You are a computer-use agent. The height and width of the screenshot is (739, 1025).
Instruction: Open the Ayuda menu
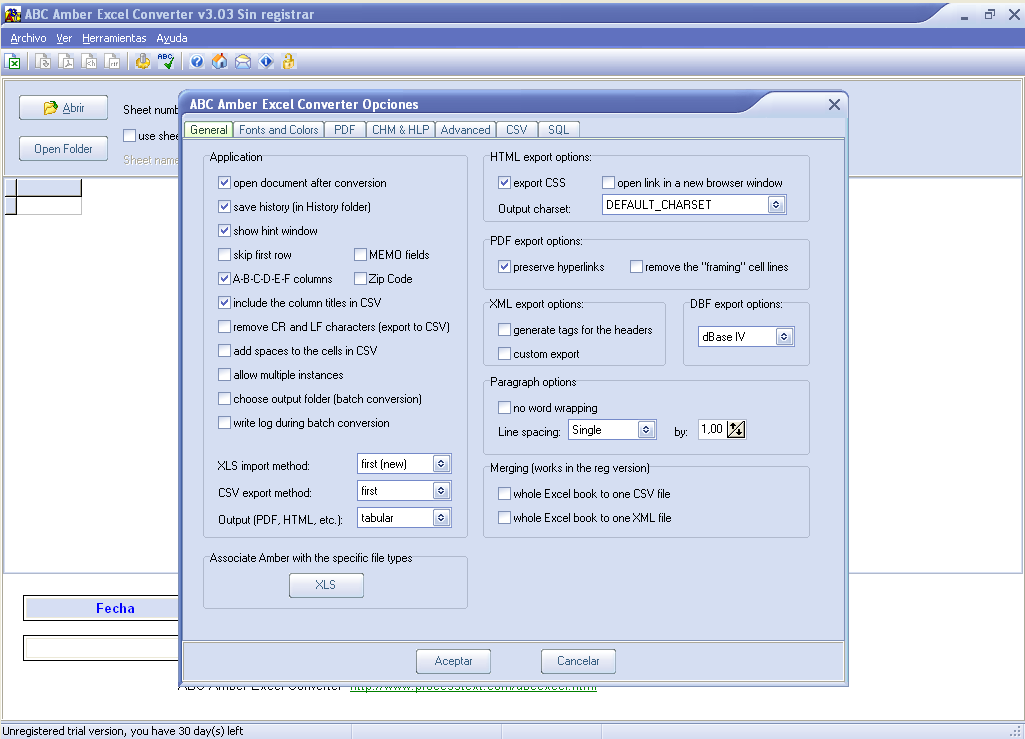pos(172,38)
